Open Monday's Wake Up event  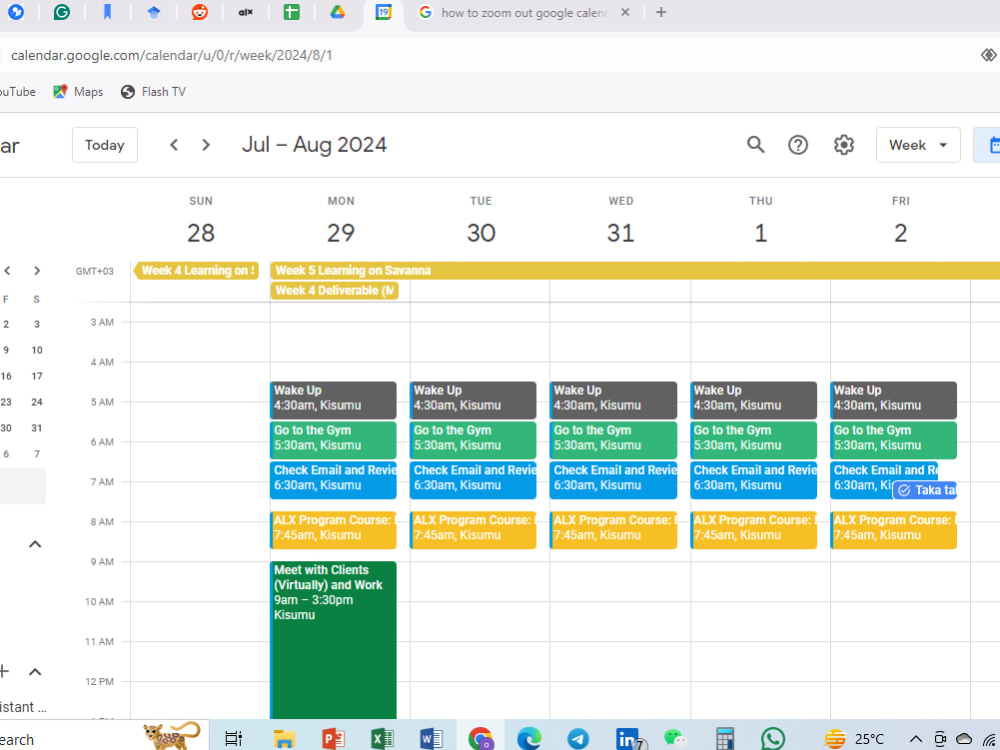pyautogui.click(x=333, y=400)
